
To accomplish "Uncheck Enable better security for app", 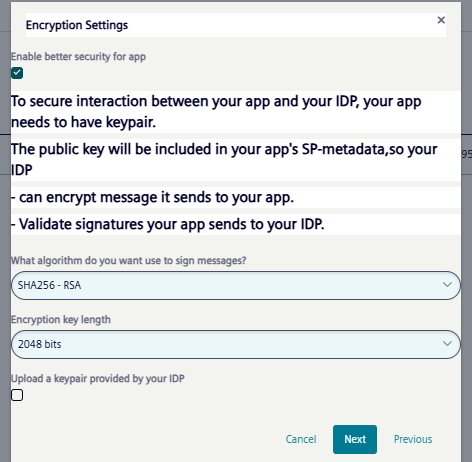I will click(17, 73).
